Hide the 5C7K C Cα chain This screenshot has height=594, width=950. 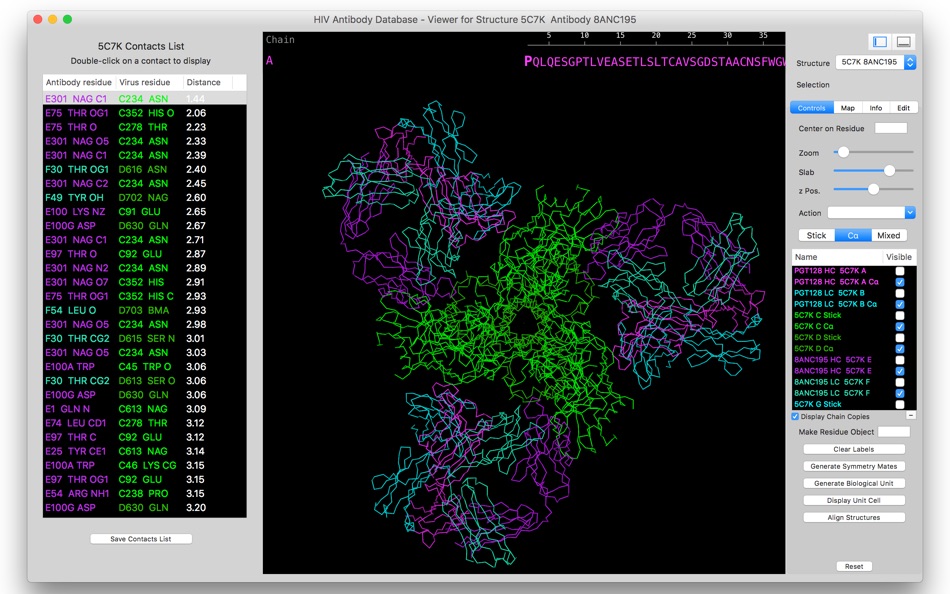point(900,327)
